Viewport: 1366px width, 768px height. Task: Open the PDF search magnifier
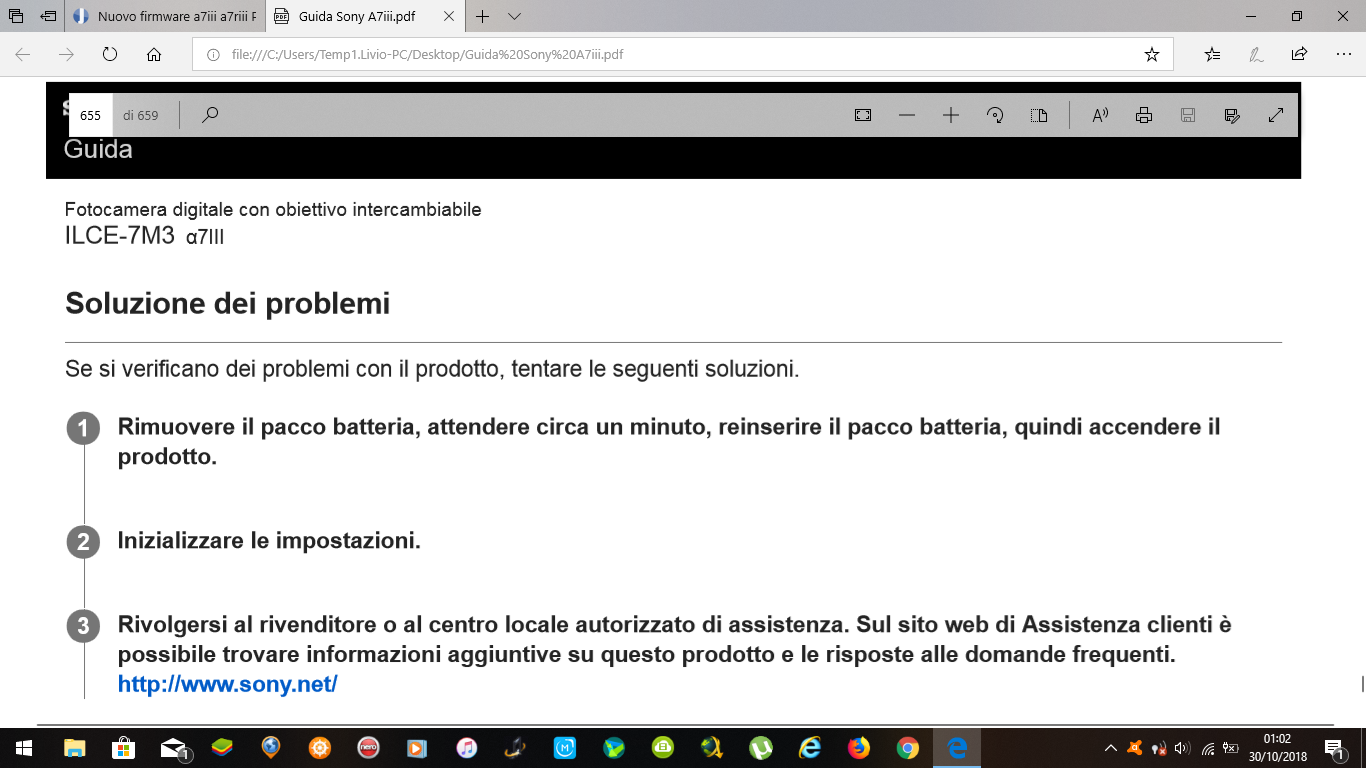point(210,115)
